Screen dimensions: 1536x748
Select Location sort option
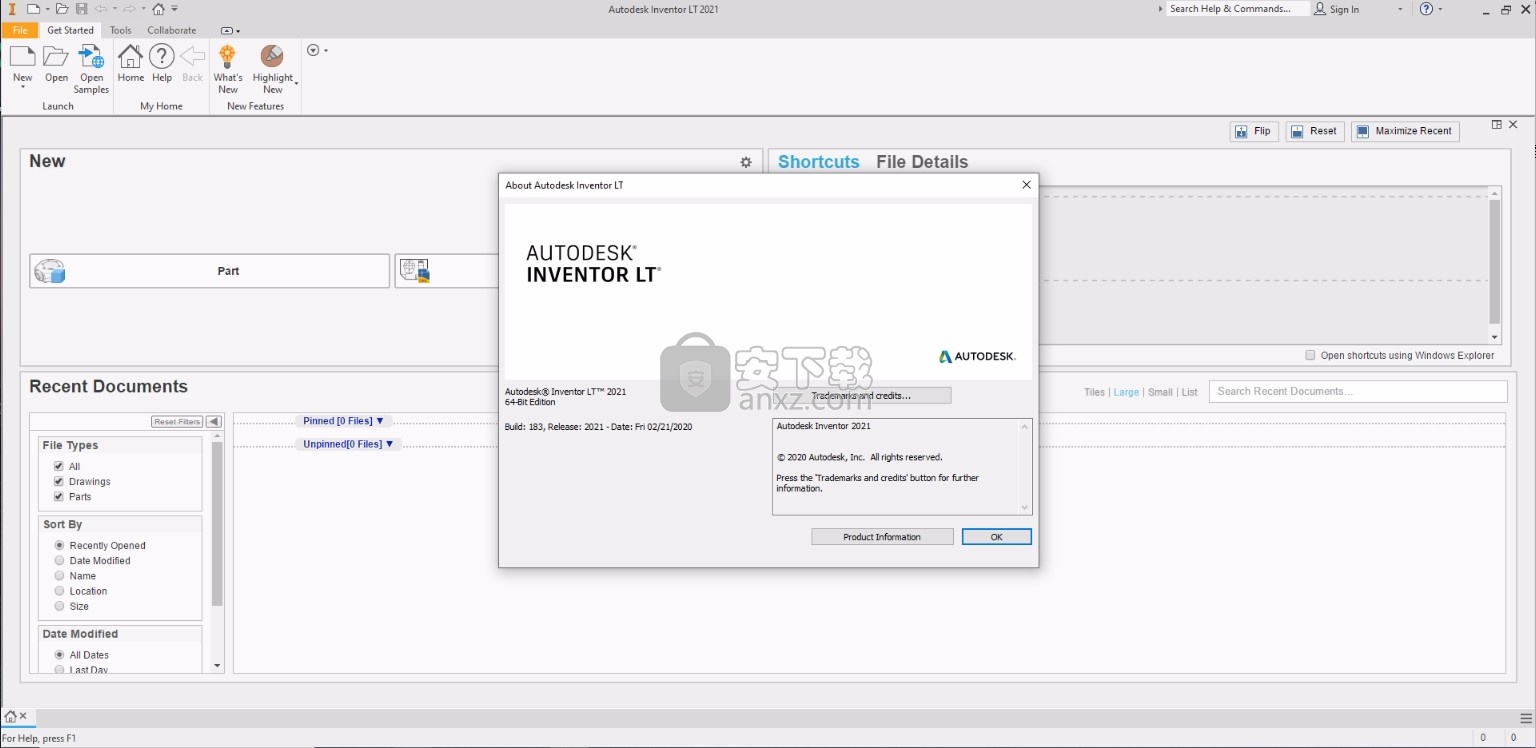[x=59, y=591]
